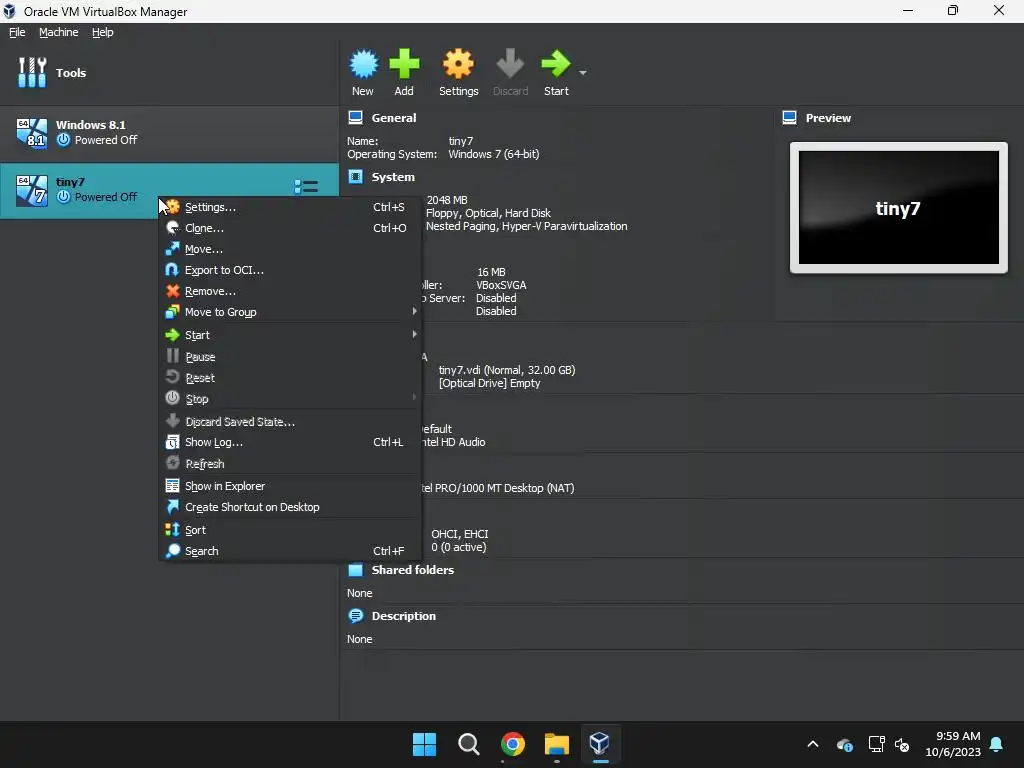
Task: Click the muted volume tray icon
Action: coord(902,744)
